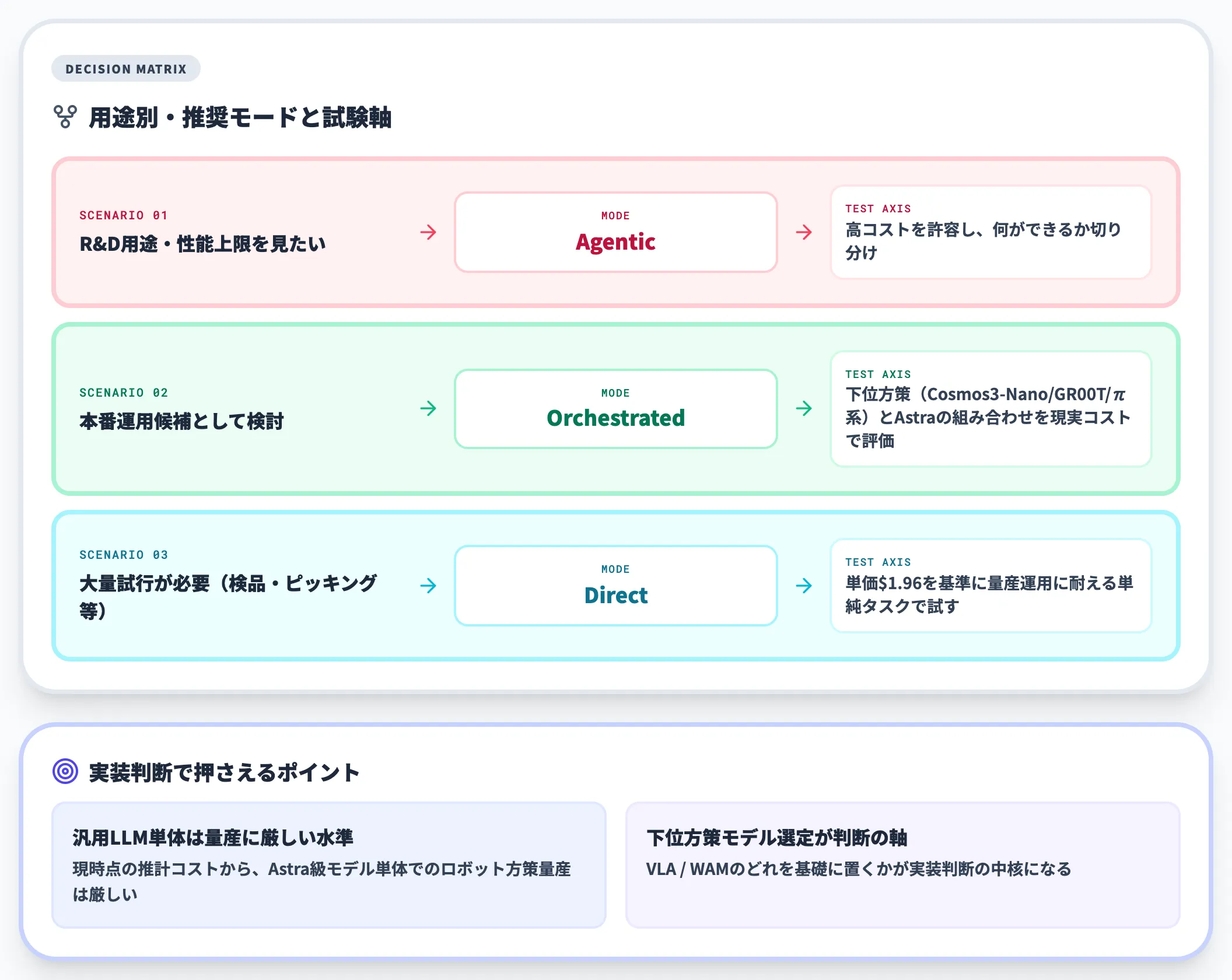Select the Agentic mode card

tap(615, 232)
